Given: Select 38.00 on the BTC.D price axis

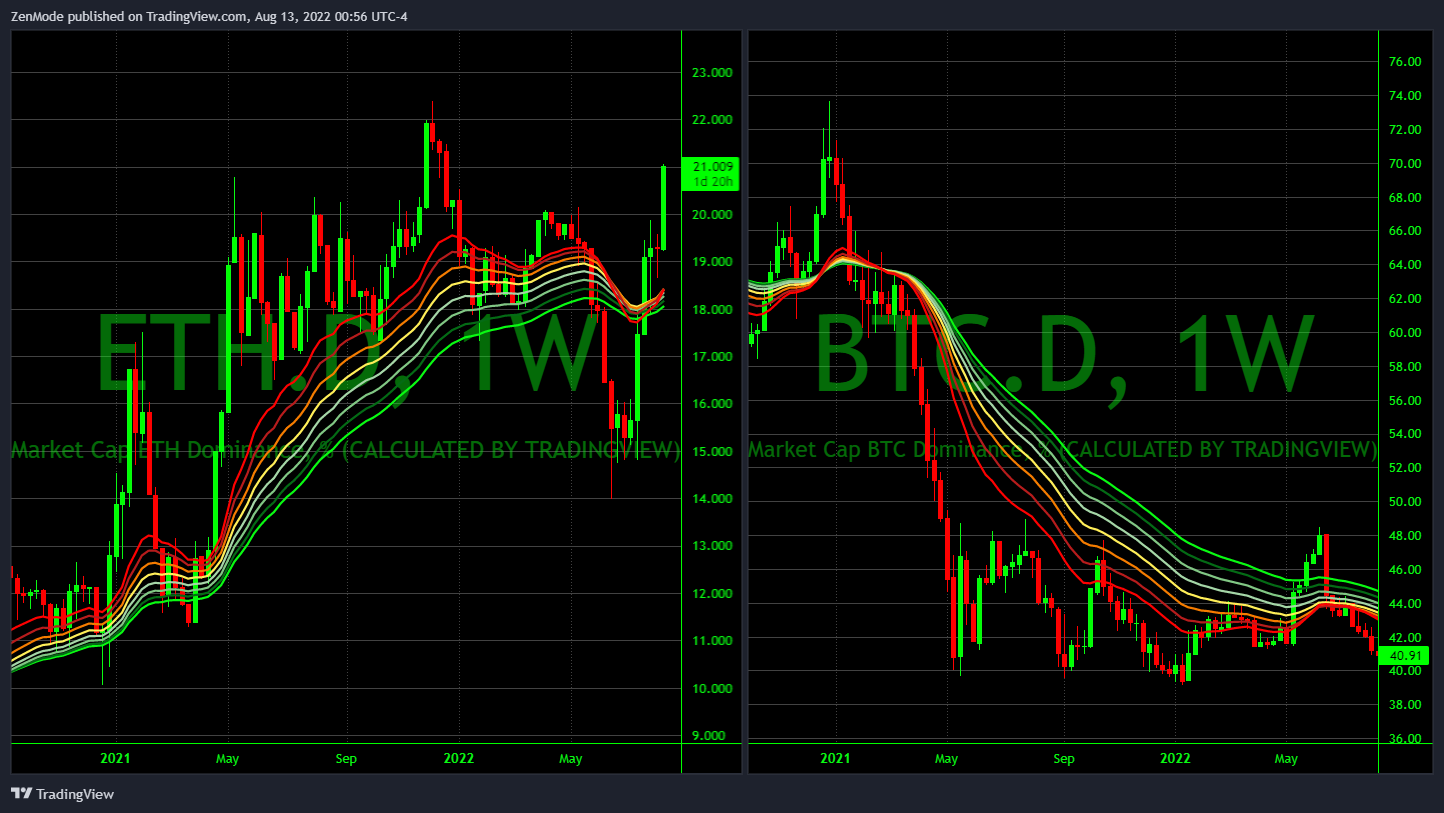Looking at the screenshot, I should click(1406, 704).
